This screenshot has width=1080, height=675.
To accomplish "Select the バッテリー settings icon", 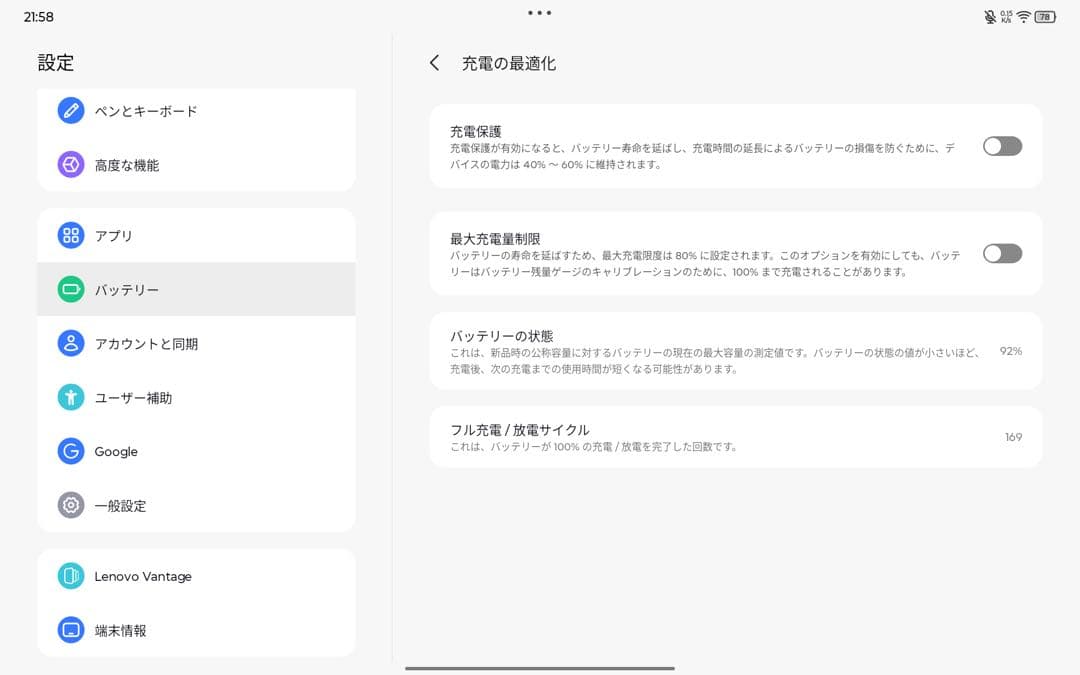I will pos(70,287).
